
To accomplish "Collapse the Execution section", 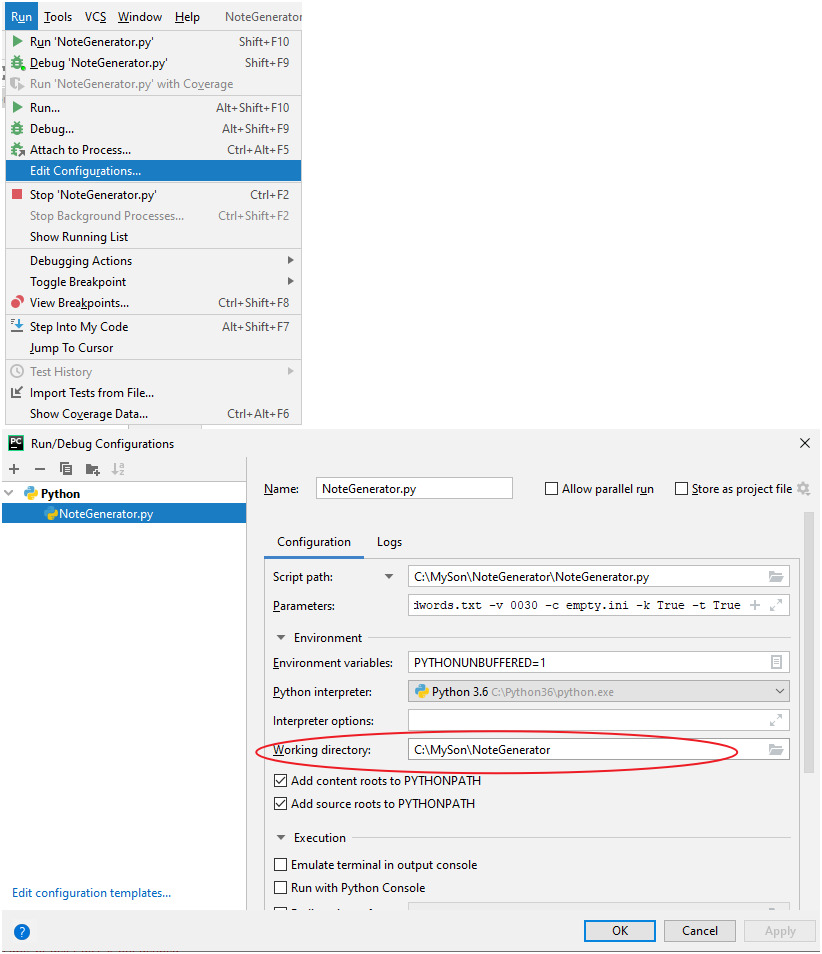I will (281, 838).
